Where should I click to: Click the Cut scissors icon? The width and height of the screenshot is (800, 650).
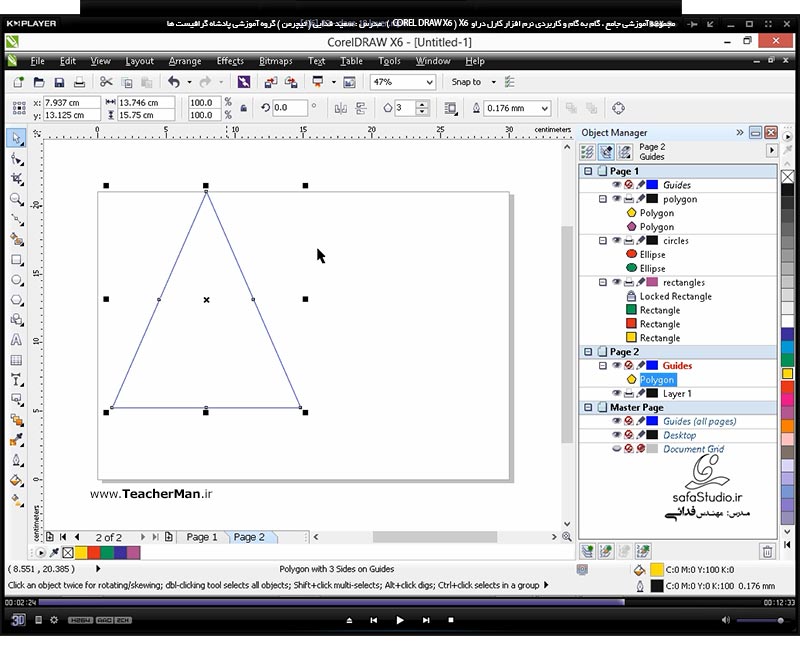106,82
